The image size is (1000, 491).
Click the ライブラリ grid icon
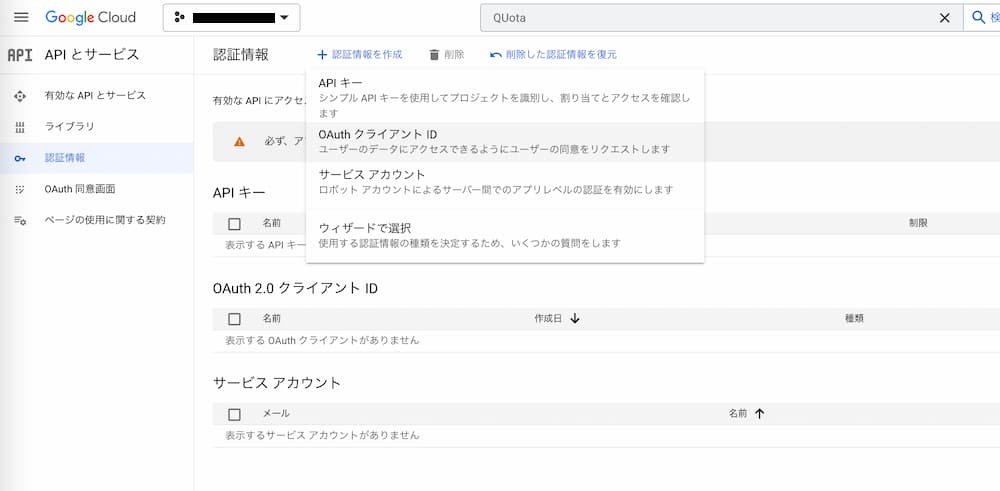click(x=20, y=127)
